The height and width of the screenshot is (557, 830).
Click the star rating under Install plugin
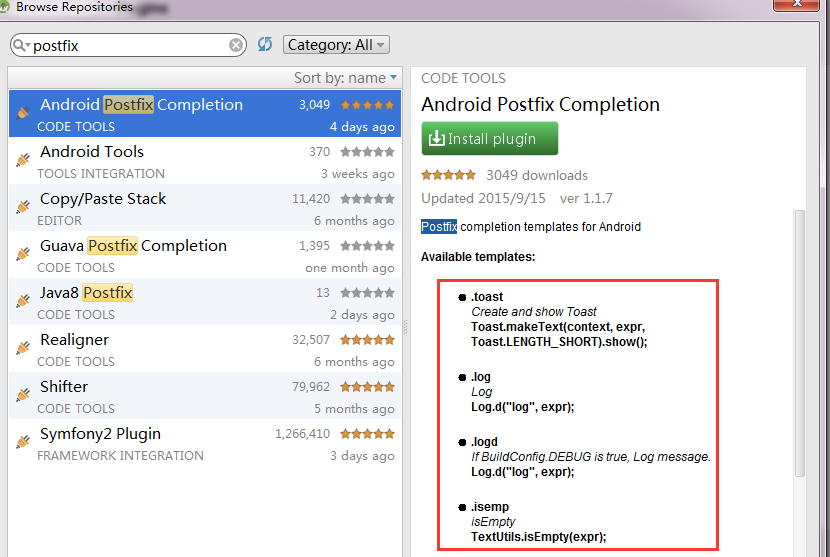coord(448,175)
